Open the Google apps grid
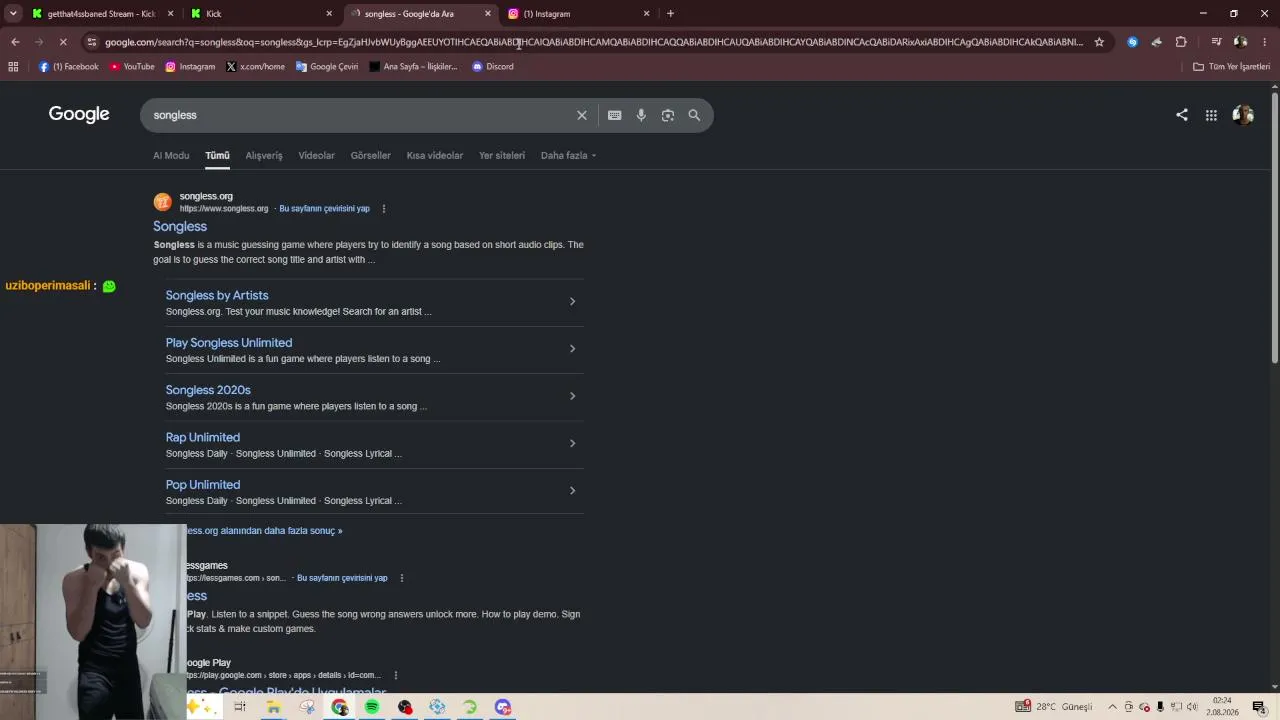 click(1211, 115)
